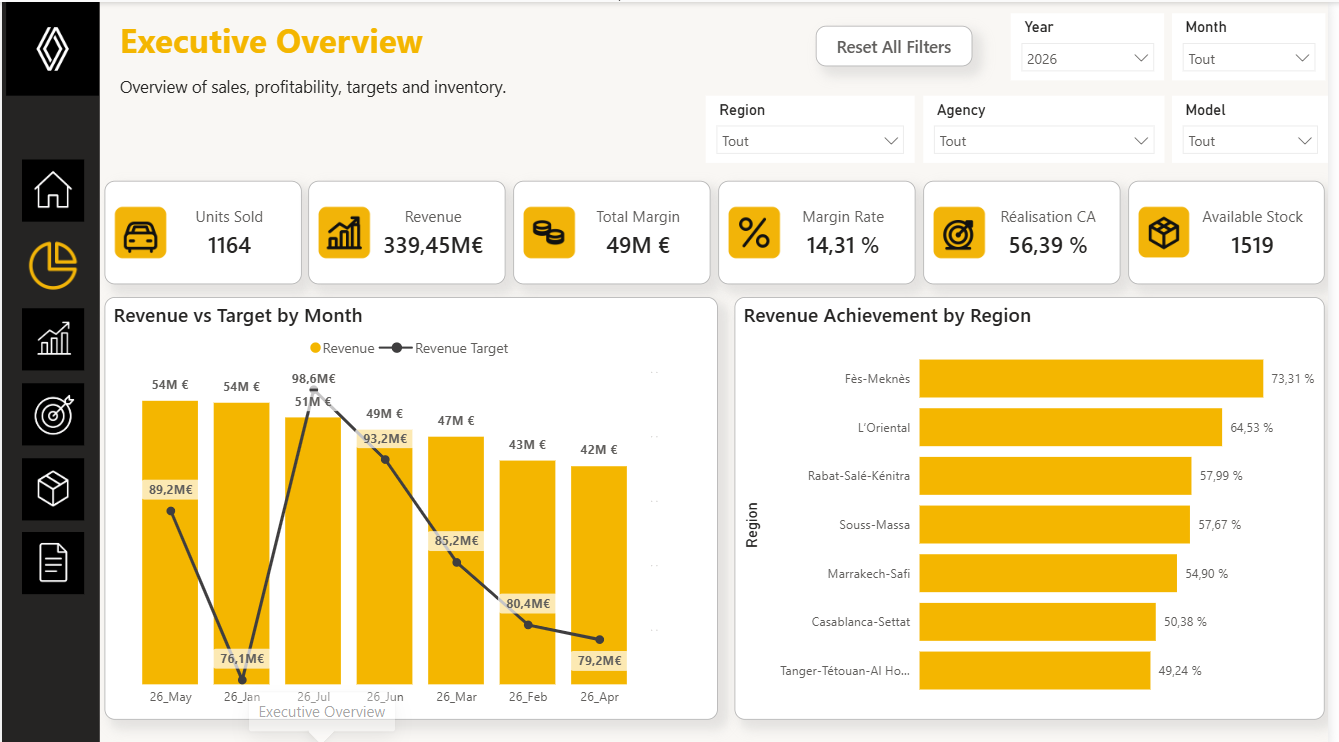The image size is (1339, 742).
Task: Select the 26_Mar revenue bar
Action: pos(456,560)
